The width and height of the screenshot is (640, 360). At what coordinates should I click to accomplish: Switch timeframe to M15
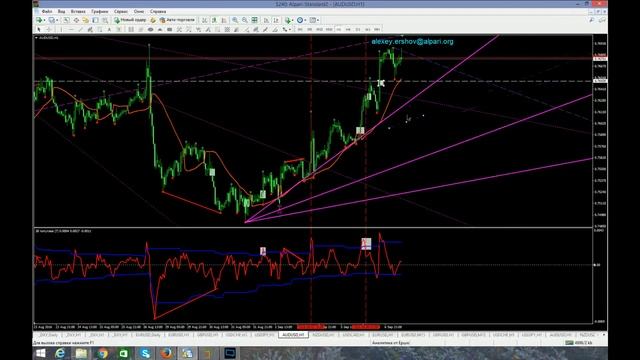(x=319, y=29)
